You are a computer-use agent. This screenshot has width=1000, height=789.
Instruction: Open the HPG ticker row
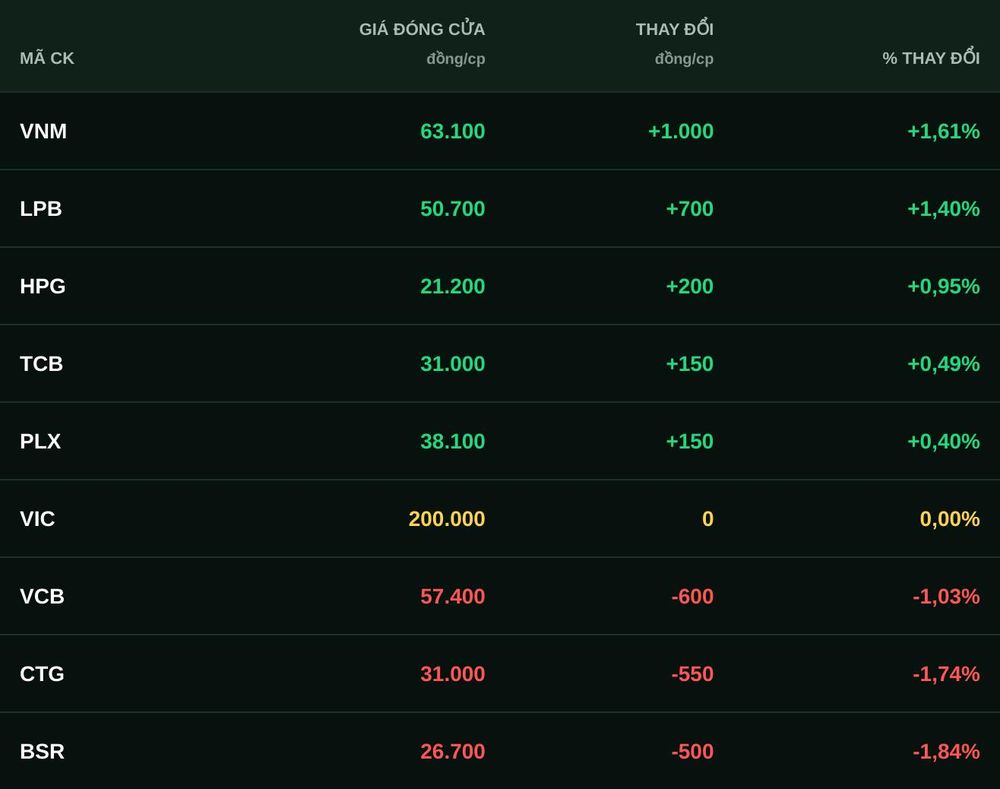pyautogui.click(x=500, y=286)
